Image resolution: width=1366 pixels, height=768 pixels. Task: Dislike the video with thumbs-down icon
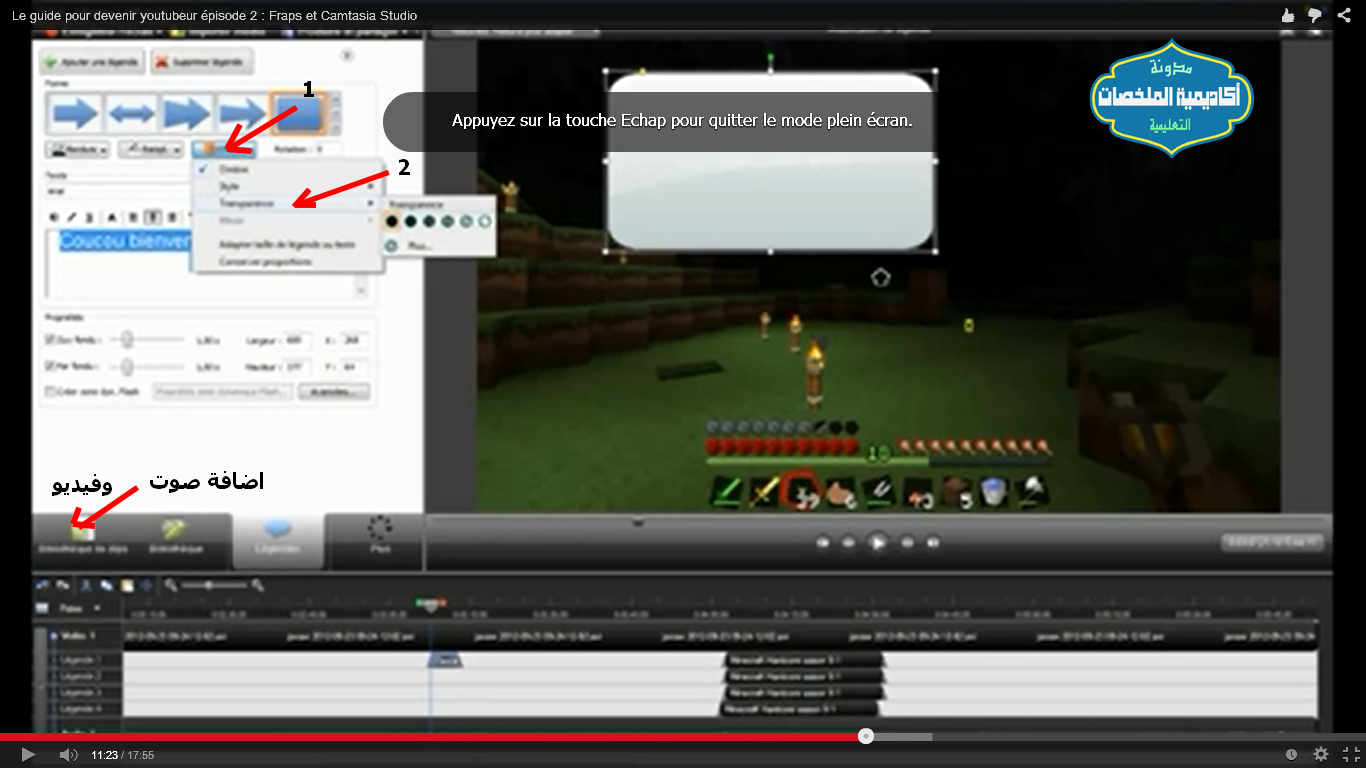[x=1315, y=15]
